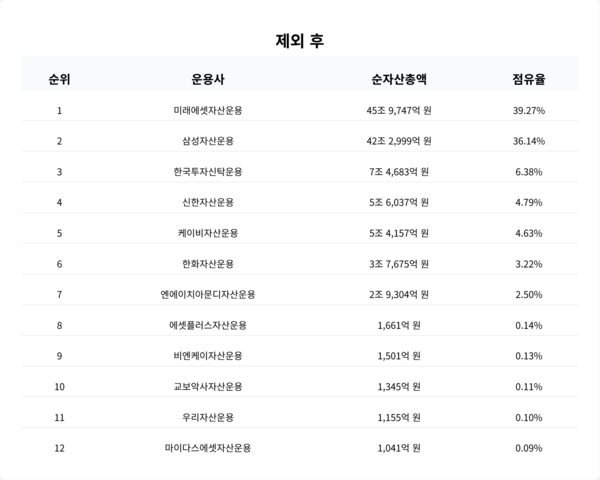The image size is (600, 480).
Task: Click the 0.09% share cell
Action: pos(529,448)
